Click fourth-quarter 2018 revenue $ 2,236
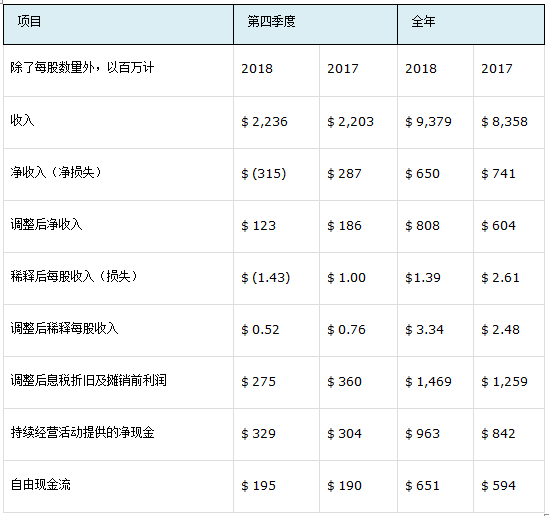Image resolution: width=549 pixels, height=516 pixels. (x=264, y=122)
